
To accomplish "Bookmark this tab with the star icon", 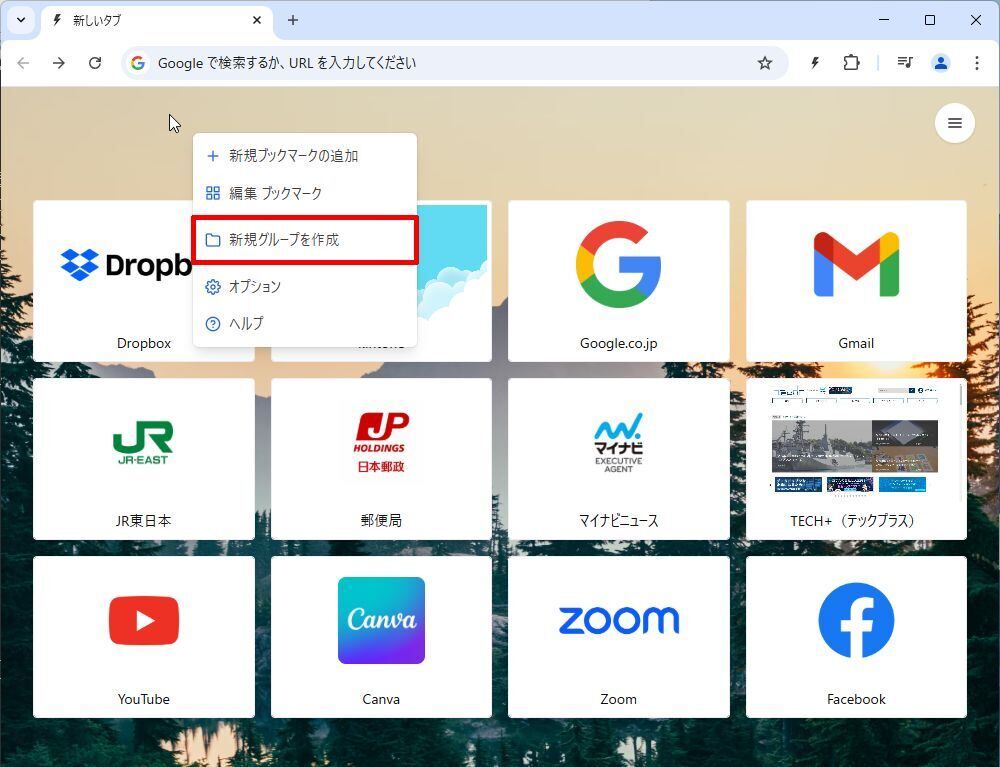I will 765,62.
